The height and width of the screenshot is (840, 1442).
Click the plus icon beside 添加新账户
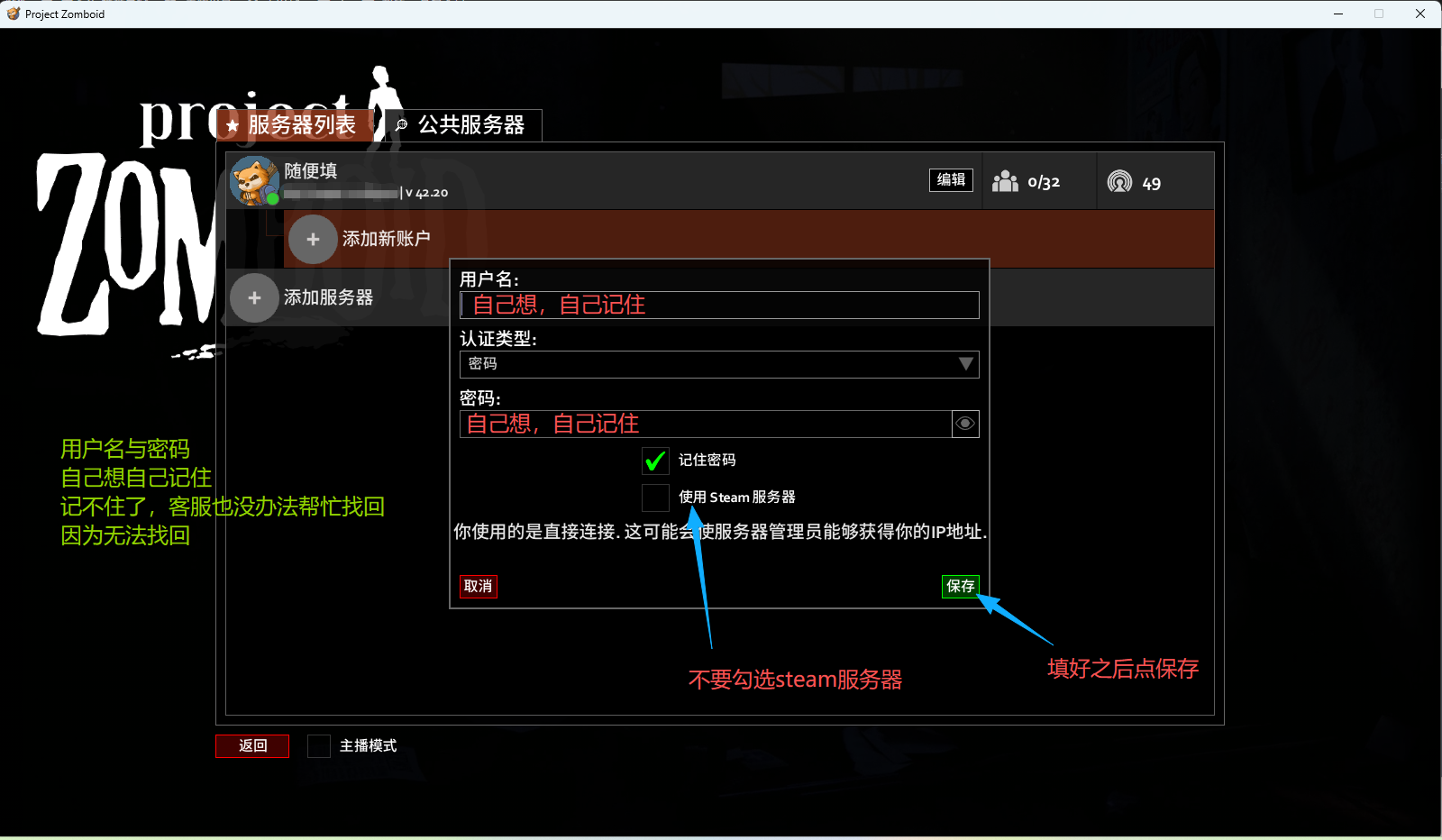pos(313,239)
